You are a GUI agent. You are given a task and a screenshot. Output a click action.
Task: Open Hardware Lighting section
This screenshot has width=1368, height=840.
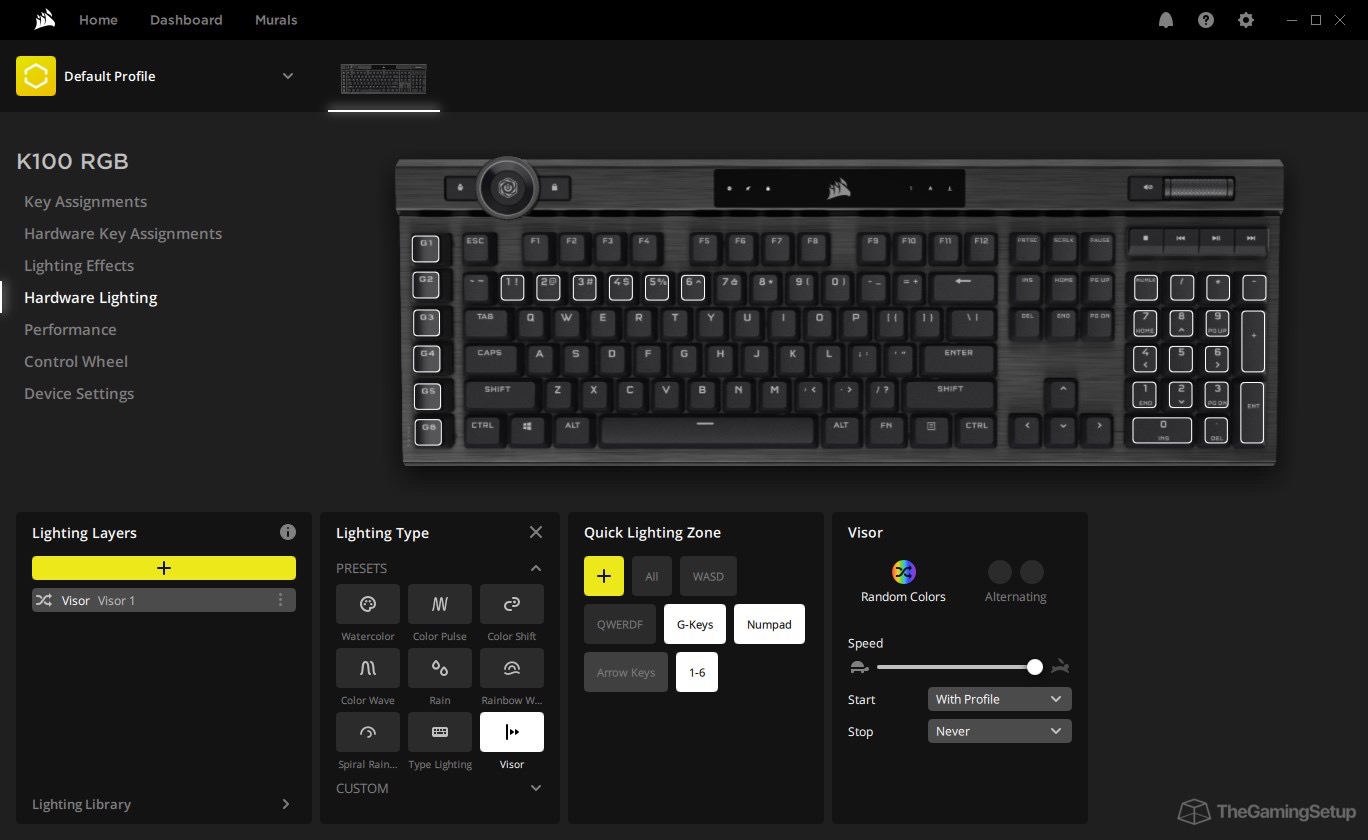tap(91, 297)
